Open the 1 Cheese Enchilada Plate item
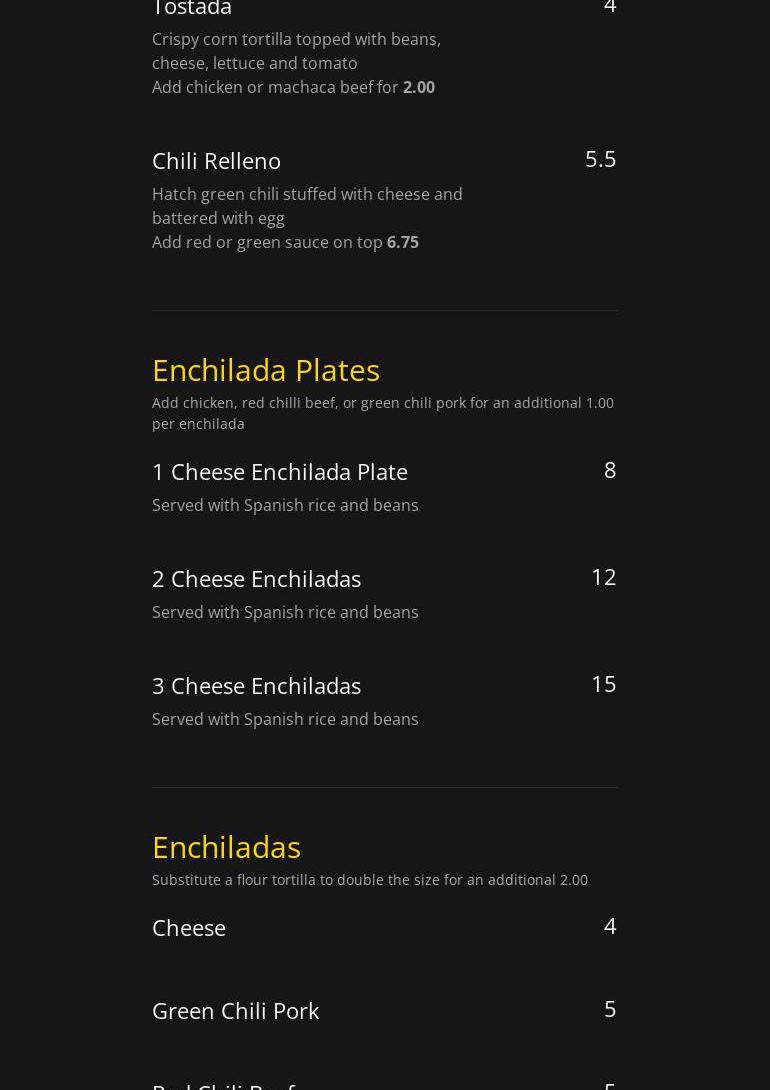The width and height of the screenshot is (770, 1090). pyautogui.click(x=280, y=472)
